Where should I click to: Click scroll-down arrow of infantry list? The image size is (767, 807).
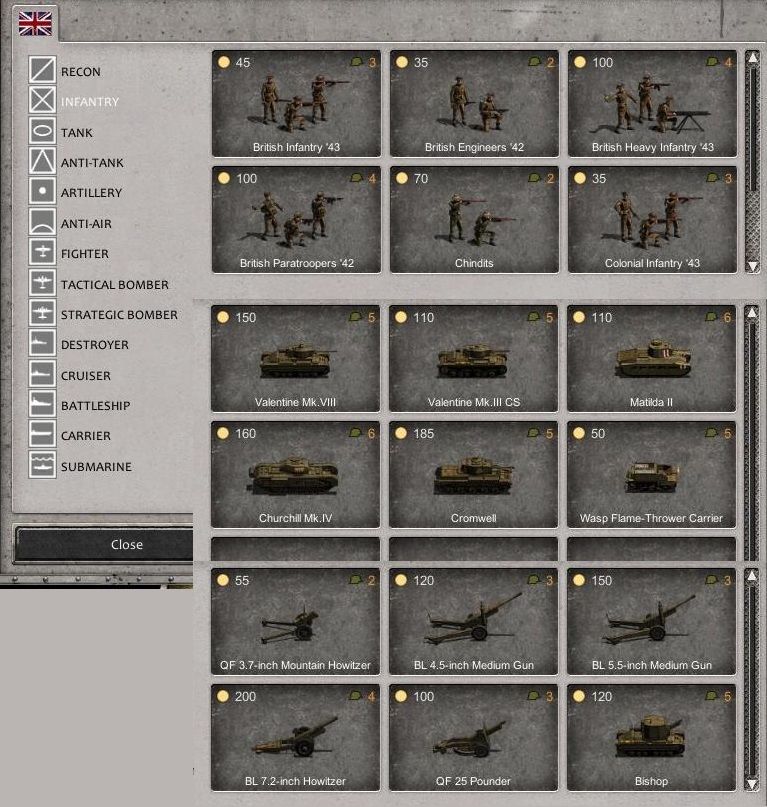click(753, 266)
